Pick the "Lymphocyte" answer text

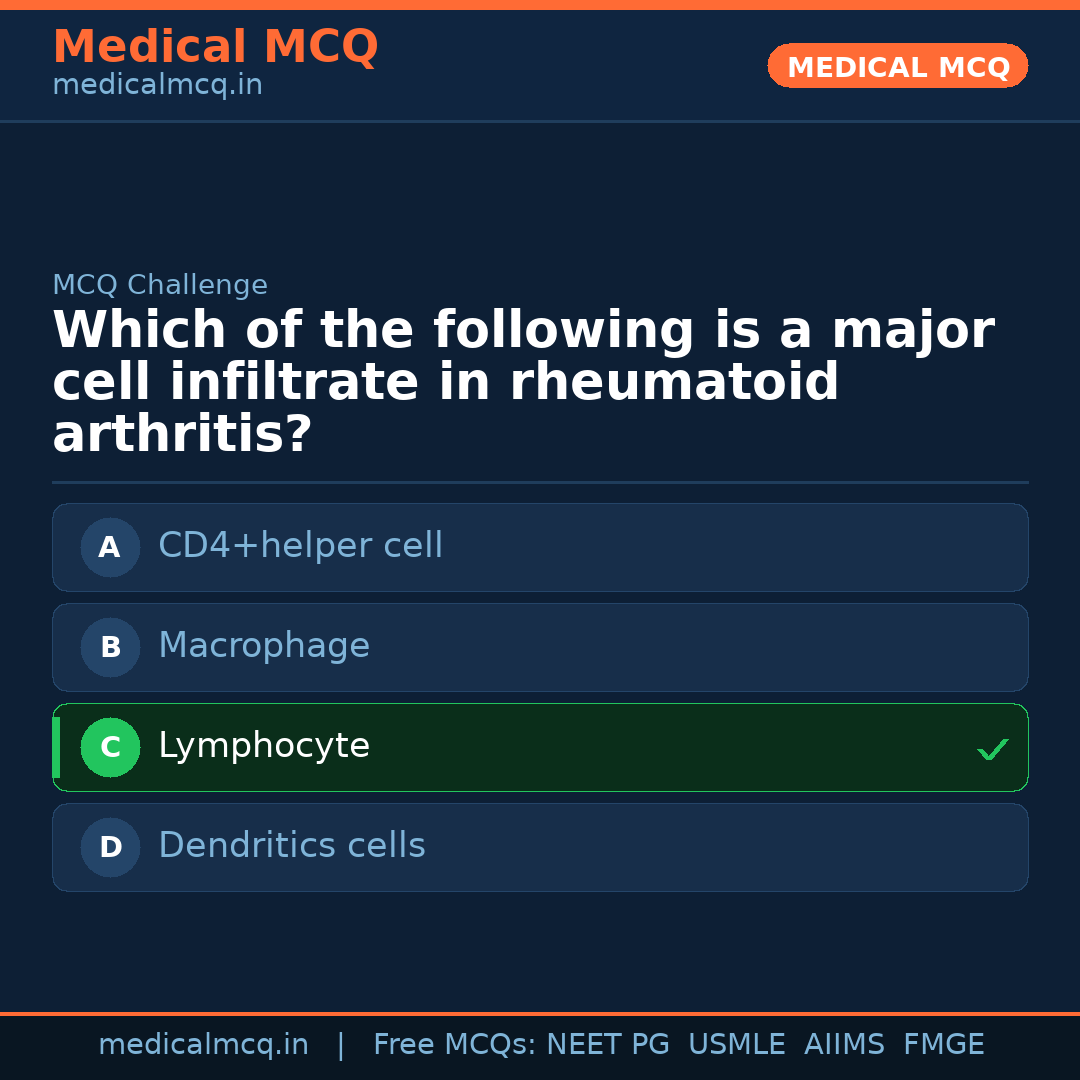tap(264, 746)
